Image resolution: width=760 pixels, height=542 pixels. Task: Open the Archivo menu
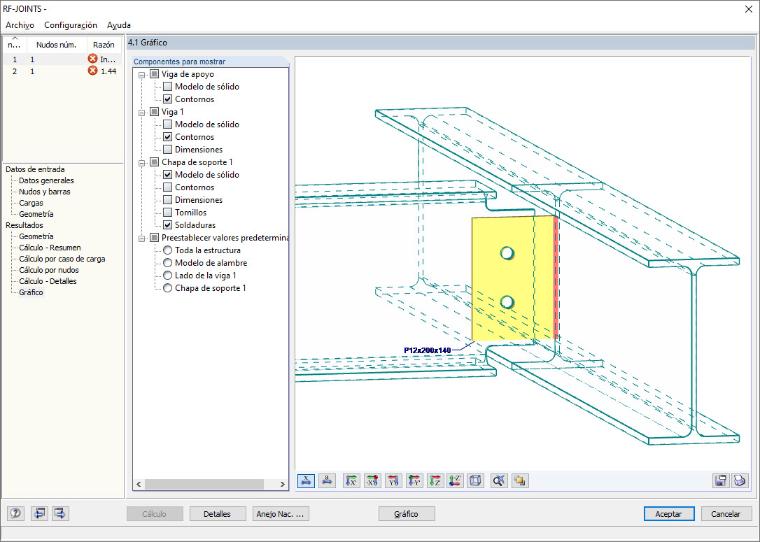[x=20, y=25]
